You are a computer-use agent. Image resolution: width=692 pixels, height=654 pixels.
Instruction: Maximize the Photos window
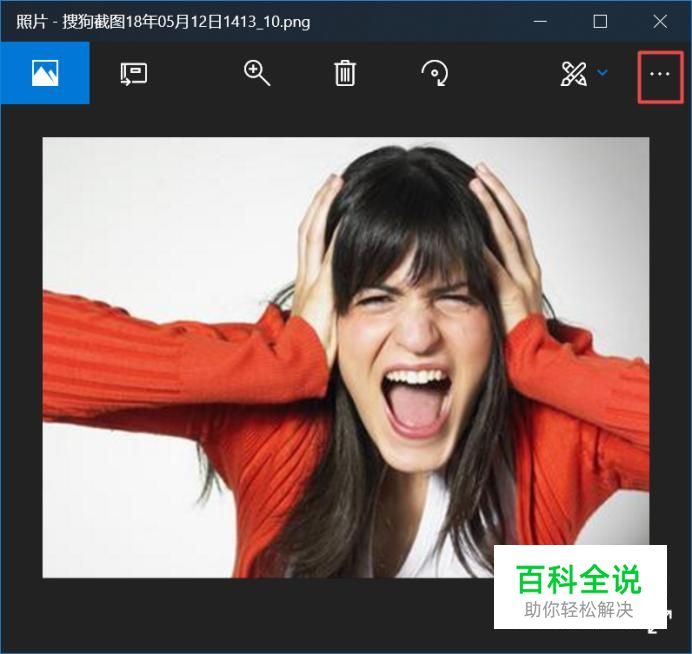click(x=600, y=21)
